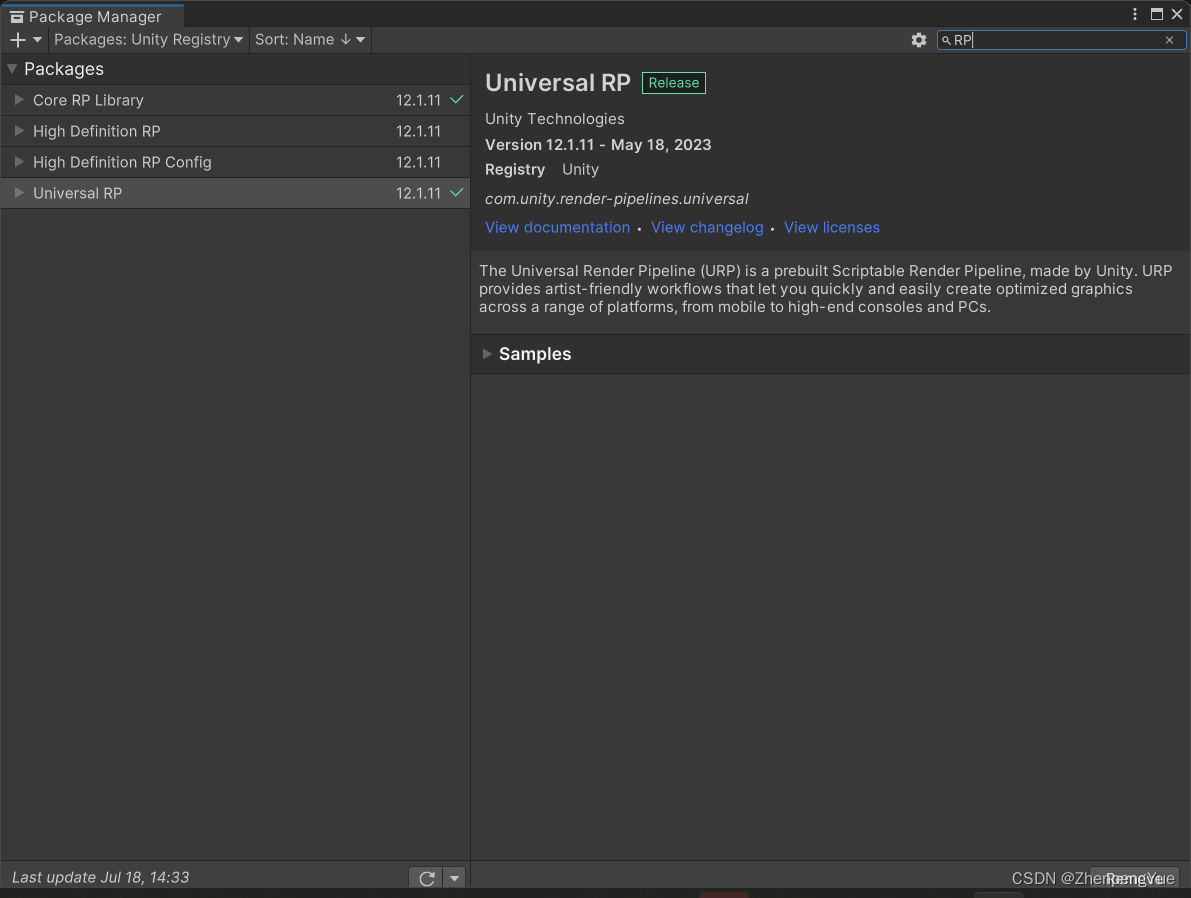Click the Remove package button

click(x=1134, y=878)
